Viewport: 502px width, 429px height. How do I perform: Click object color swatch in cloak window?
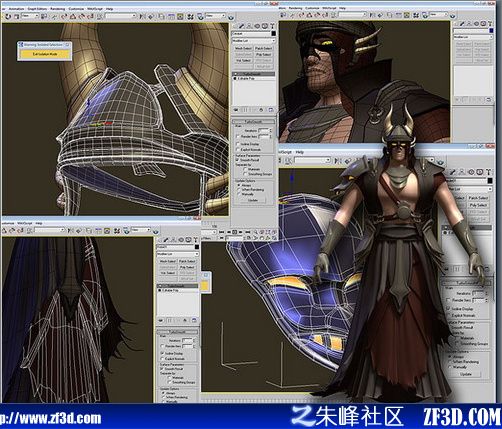197,247
